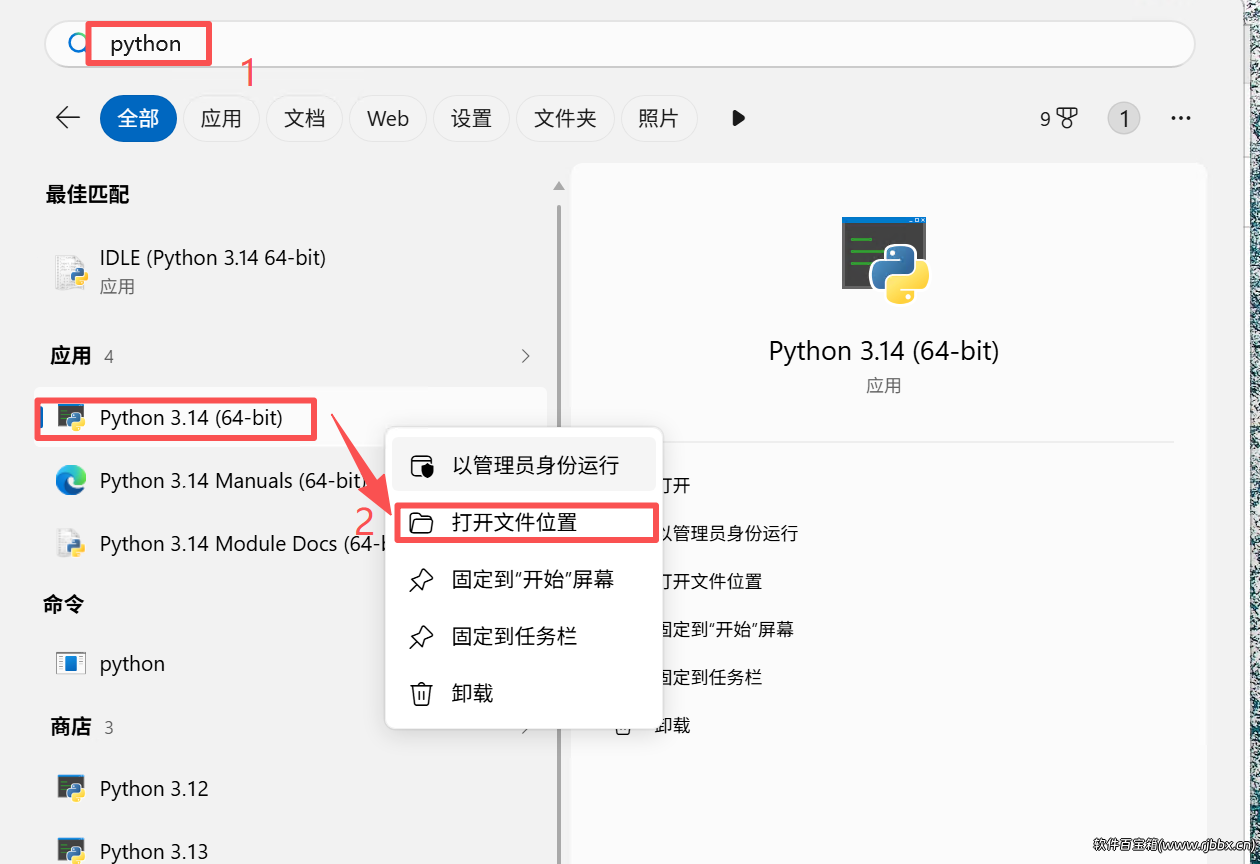Show more filters with play arrow
The height and width of the screenshot is (864, 1260).
tap(738, 119)
